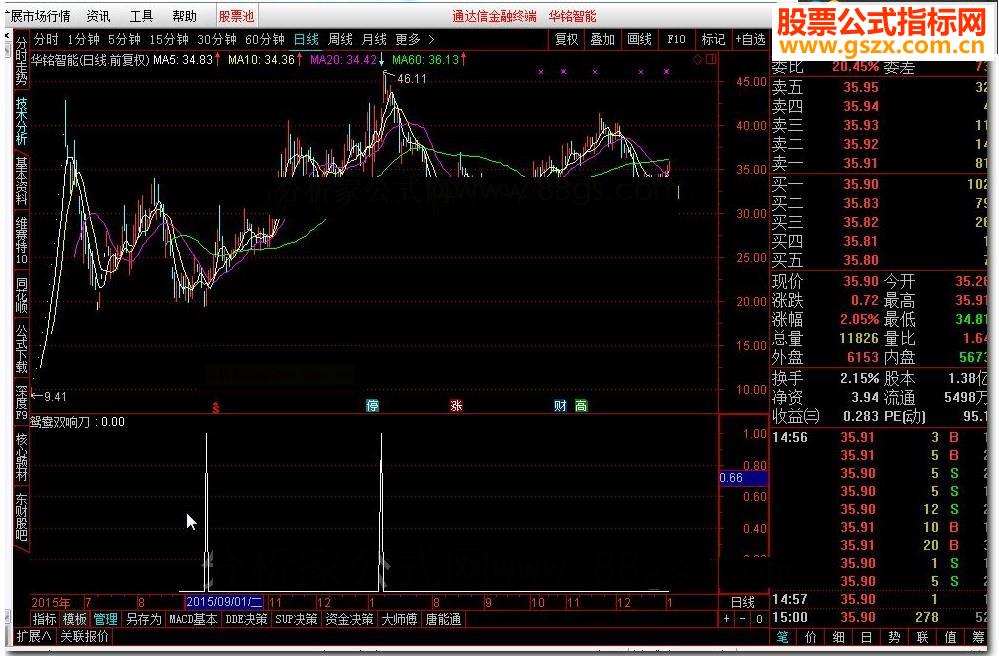Open the 模板 tab at the bottom
Viewport: 999px width, 656px height.
(x=75, y=619)
